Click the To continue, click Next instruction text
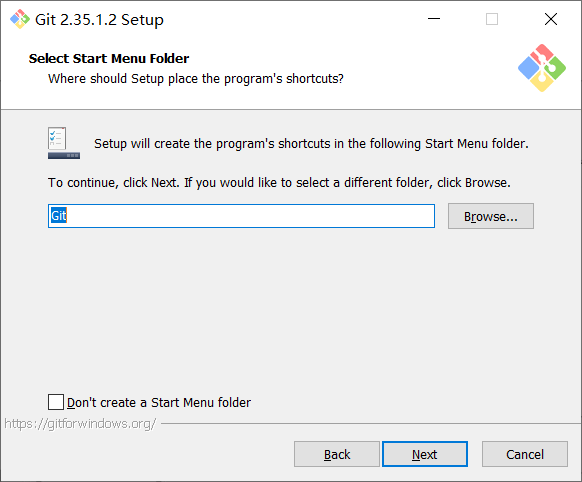Image resolution: width=582 pixels, height=482 pixels. 279,183
